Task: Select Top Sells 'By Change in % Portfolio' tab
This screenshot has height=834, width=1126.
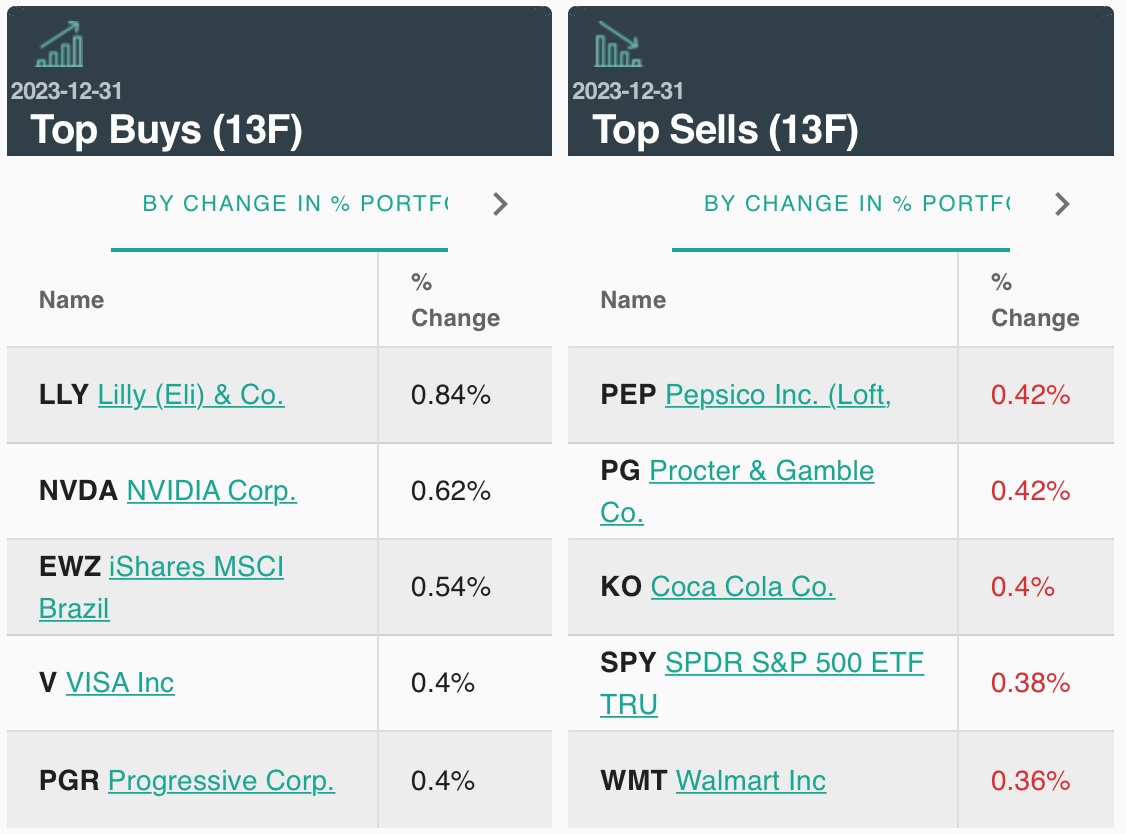Action: (856, 204)
